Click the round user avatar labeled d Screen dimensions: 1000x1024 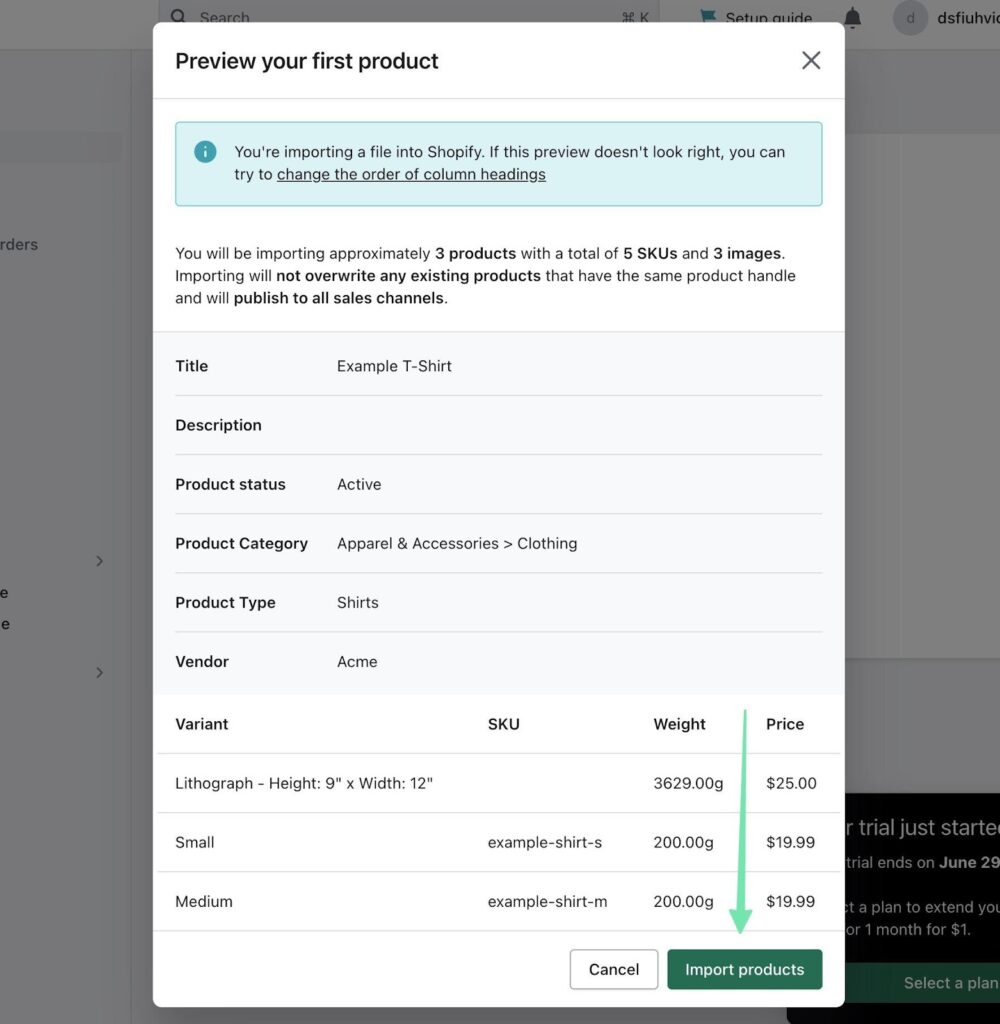coord(910,17)
